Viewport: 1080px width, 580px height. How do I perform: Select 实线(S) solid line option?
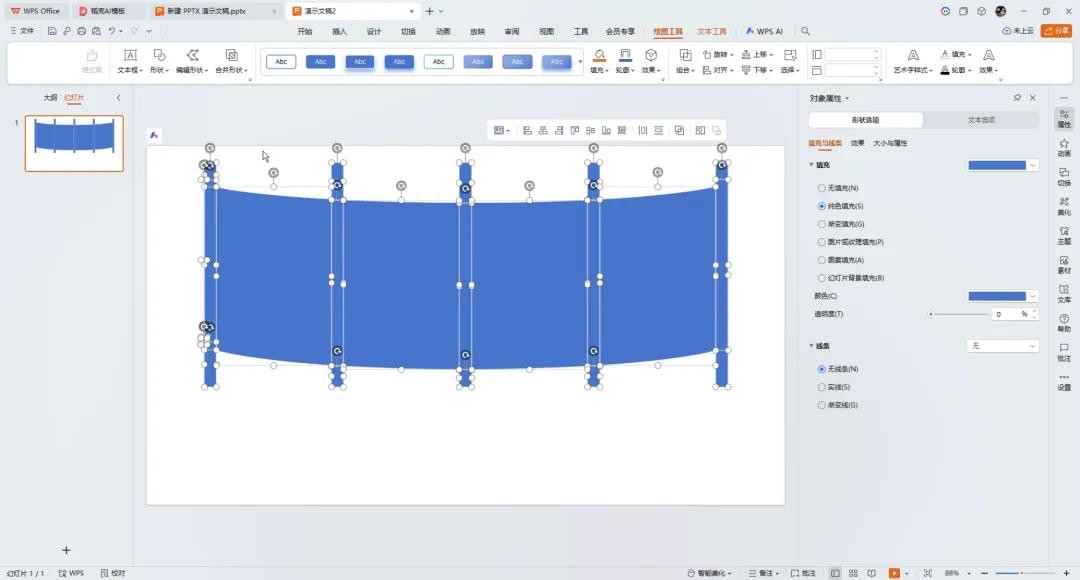(833, 387)
